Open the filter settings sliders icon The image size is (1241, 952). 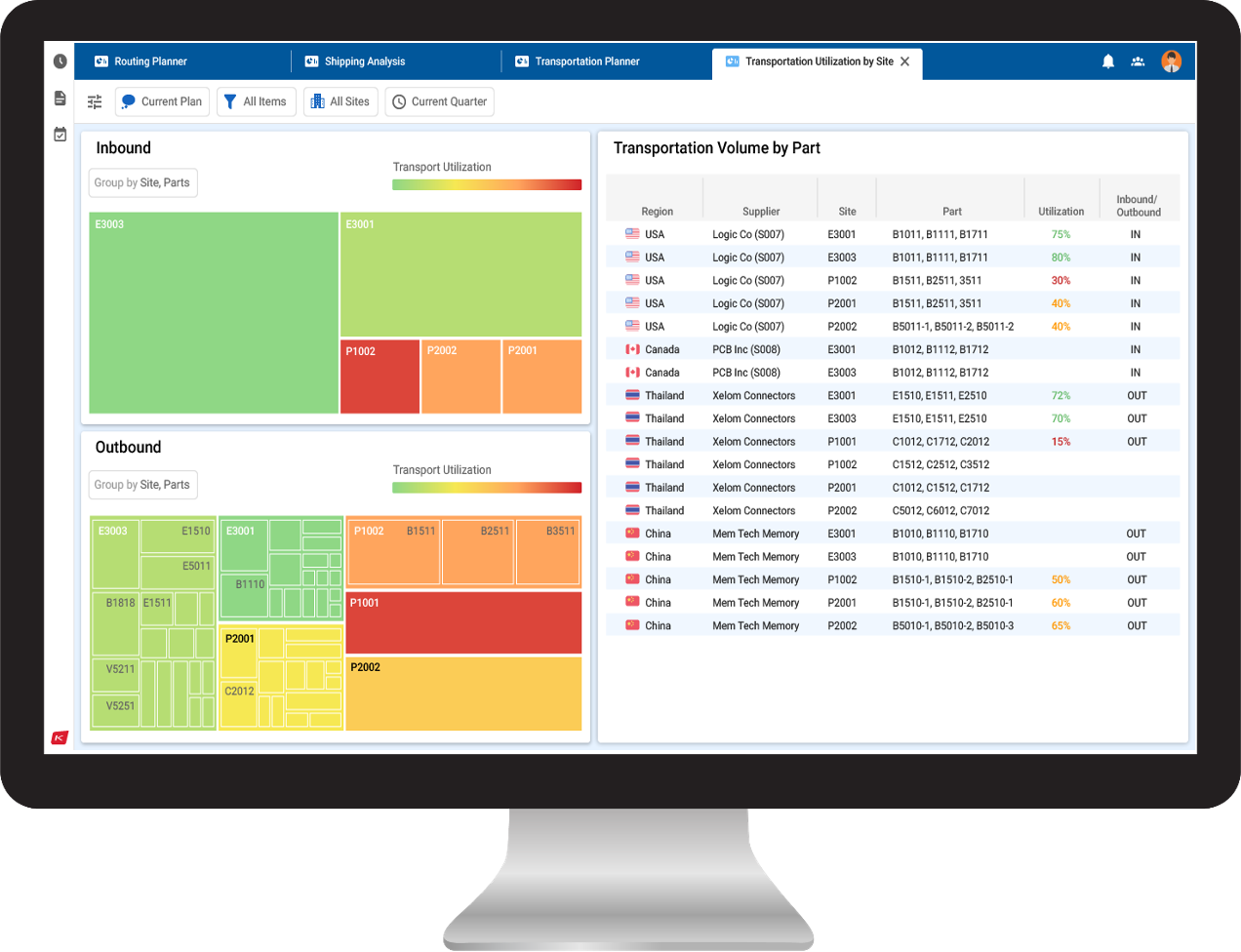(x=95, y=101)
